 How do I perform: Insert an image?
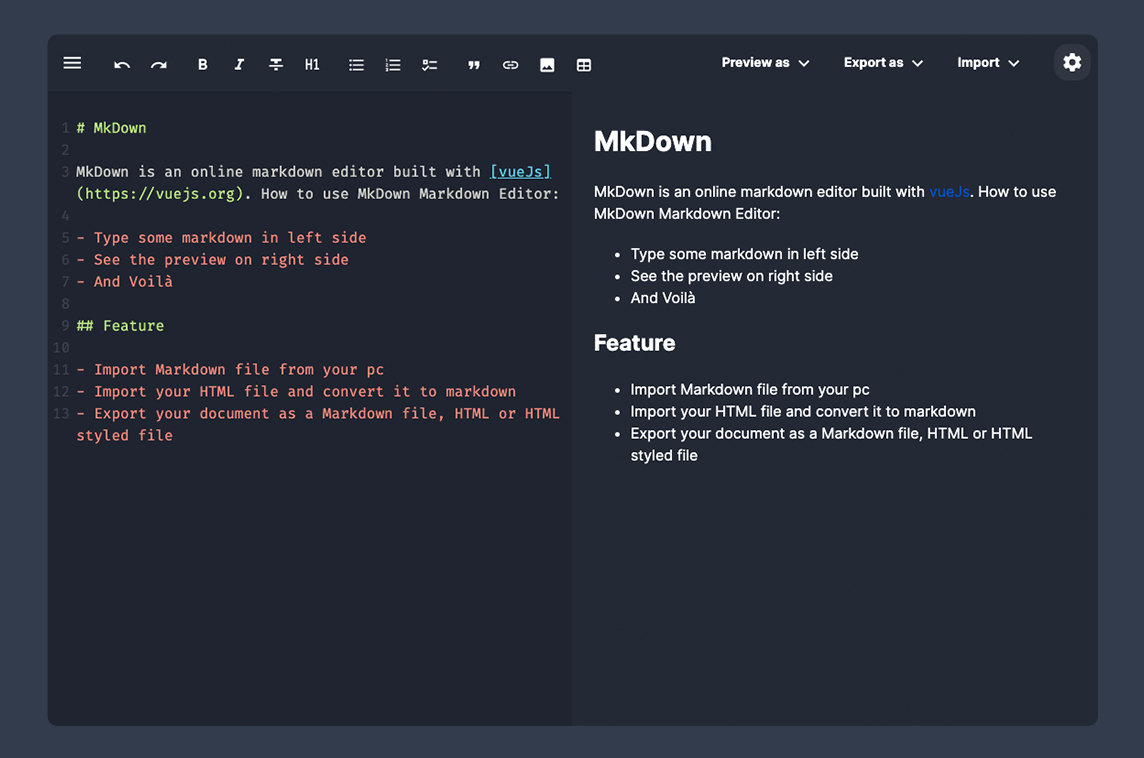pyautogui.click(x=546, y=65)
